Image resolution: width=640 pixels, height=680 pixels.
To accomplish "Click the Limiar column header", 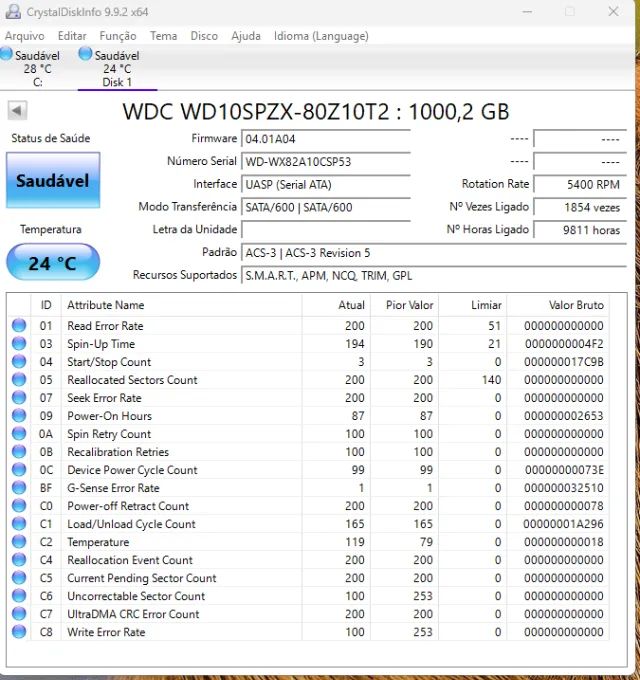I will click(473, 305).
